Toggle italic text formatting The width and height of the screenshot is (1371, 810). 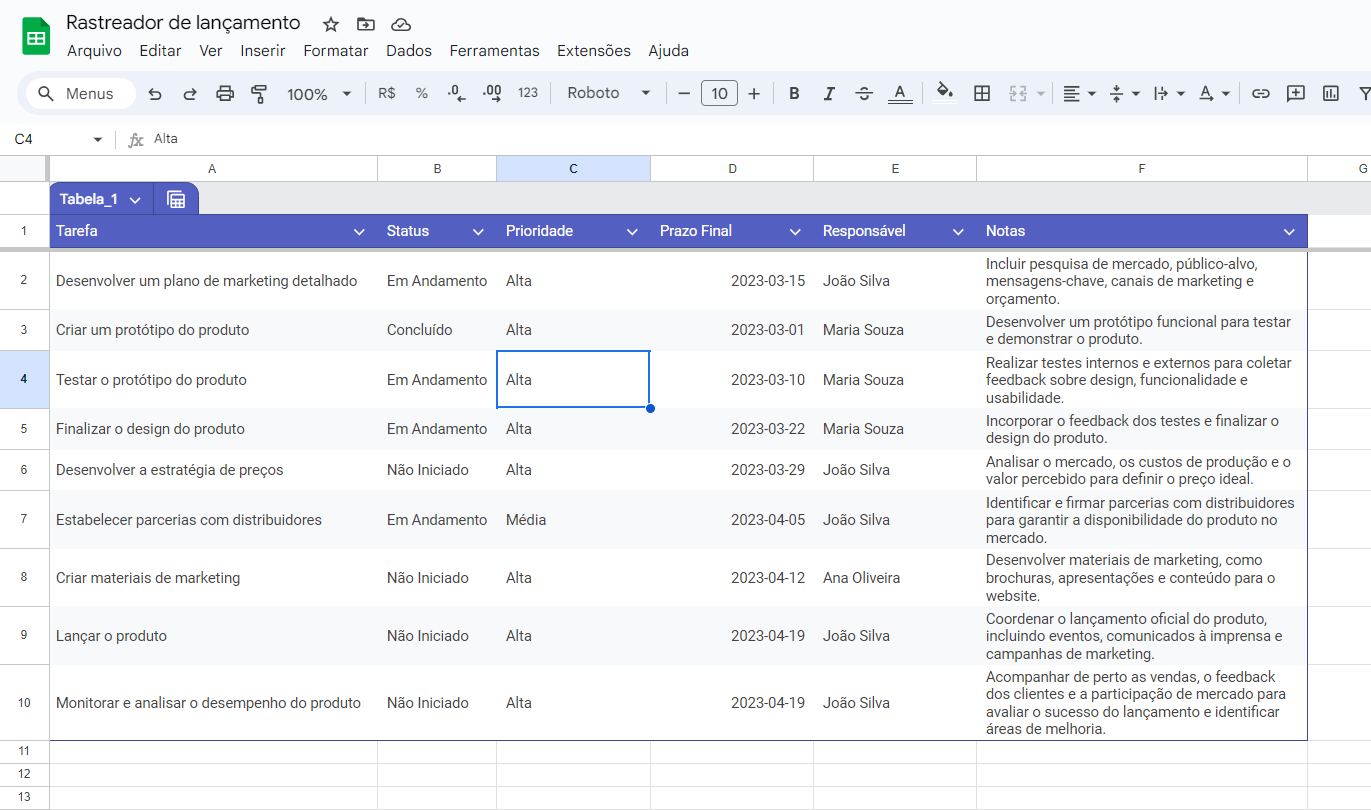pos(828,93)
